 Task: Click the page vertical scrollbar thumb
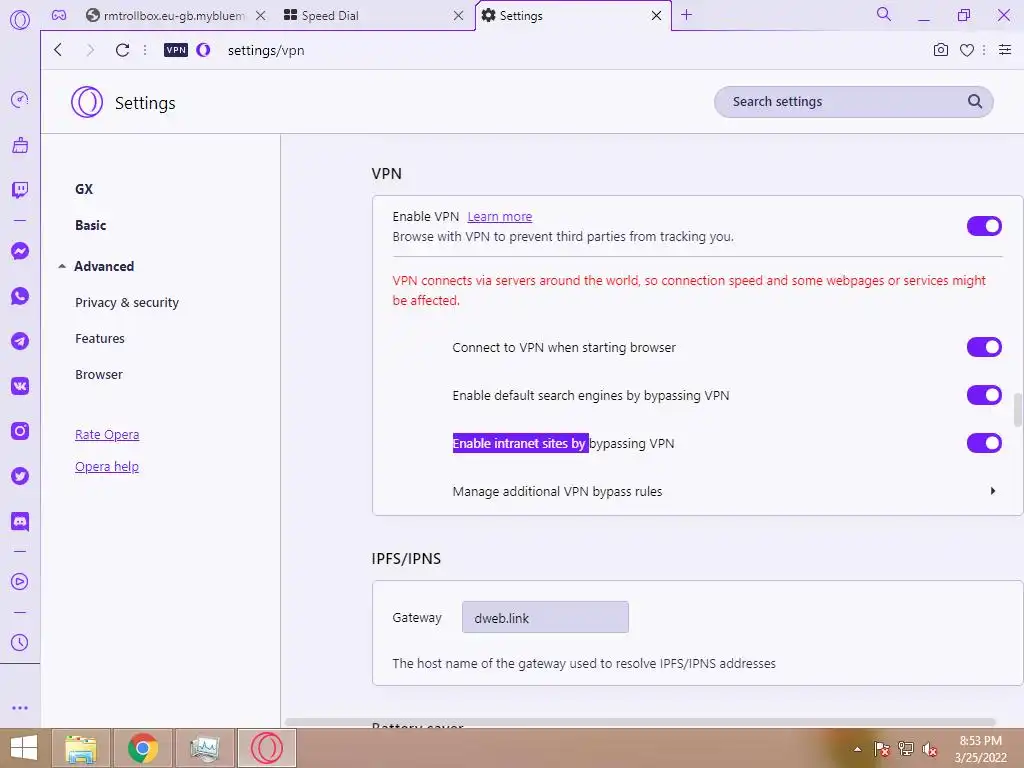(1017, 410)
